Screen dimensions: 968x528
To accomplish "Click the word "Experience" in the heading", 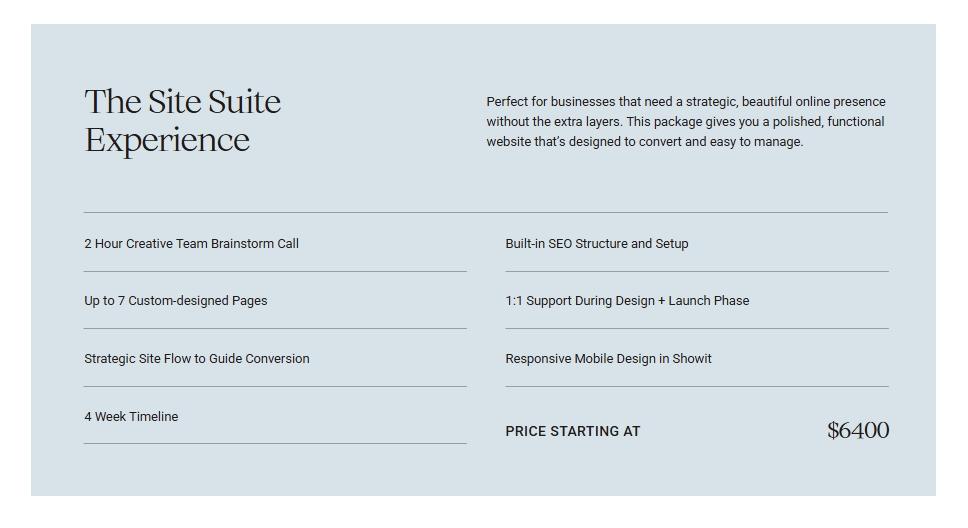I will click(167, 140).
